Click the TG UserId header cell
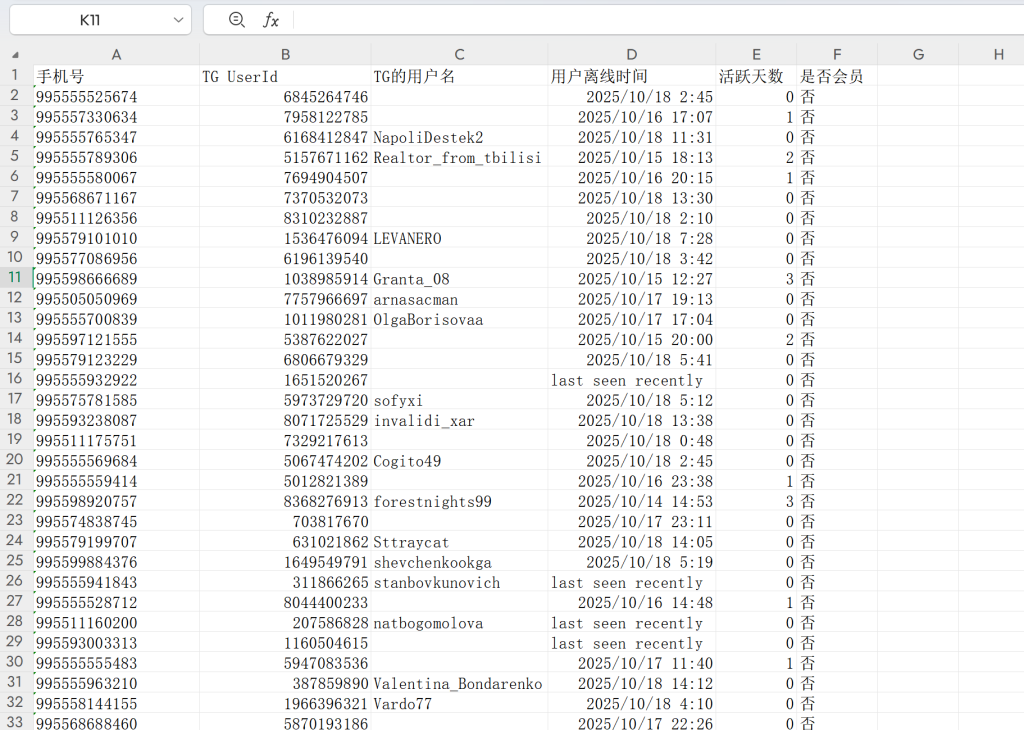 click(x=285, y=76)
